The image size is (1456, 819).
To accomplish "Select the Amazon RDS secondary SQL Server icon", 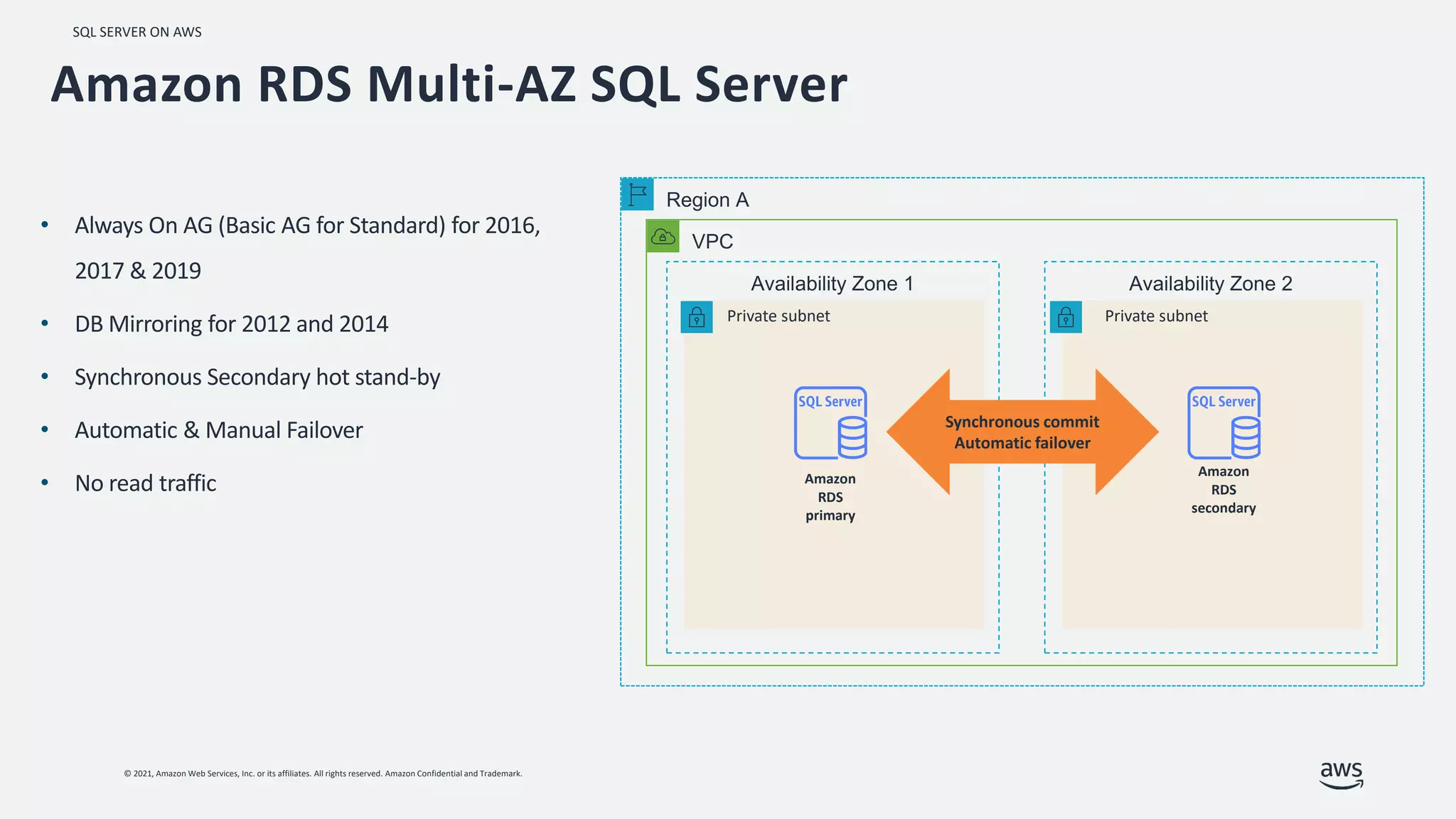I will [1224, 423].
